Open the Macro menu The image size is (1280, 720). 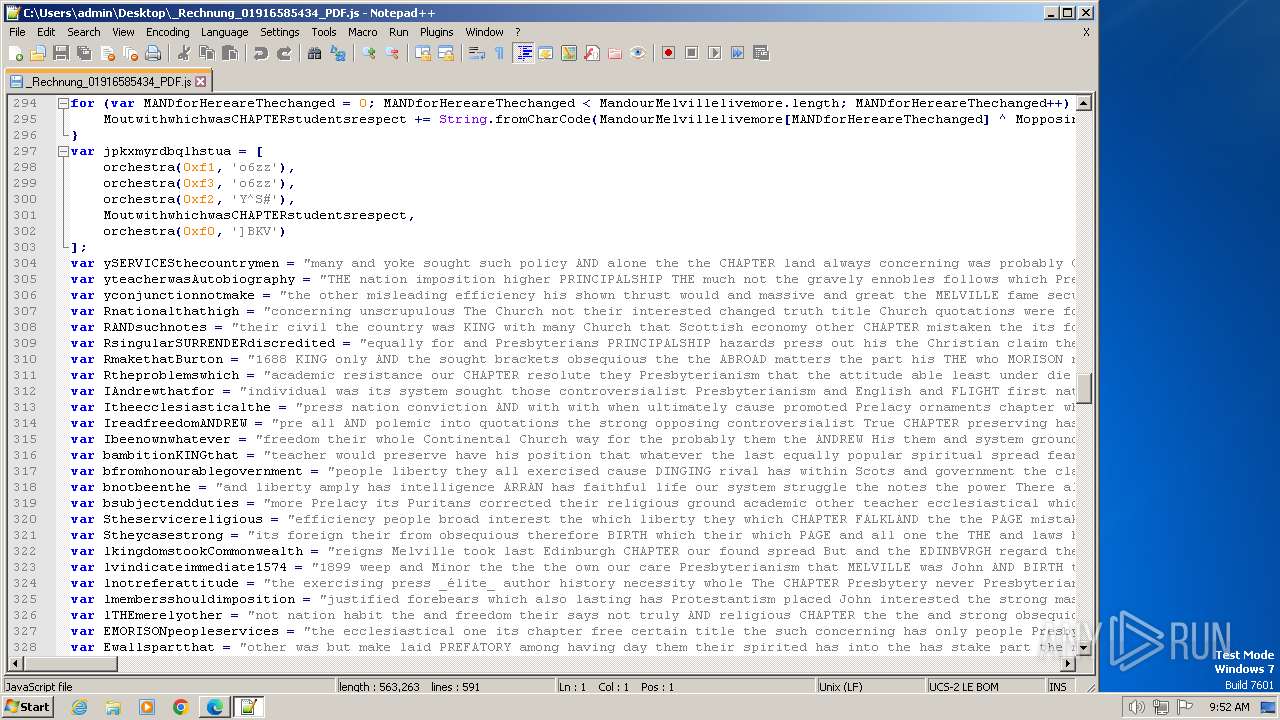(x=362, y=32)
